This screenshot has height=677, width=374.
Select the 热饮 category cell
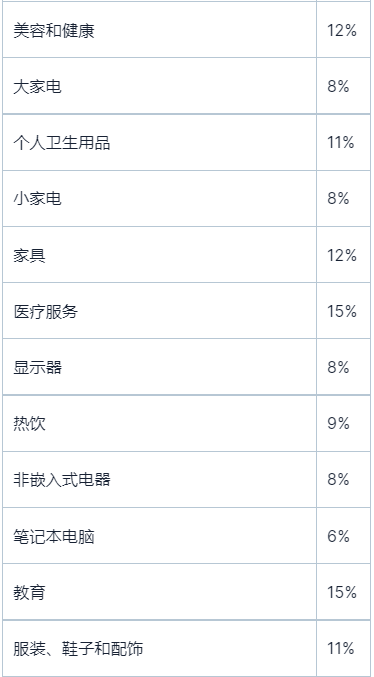(159, 423)
